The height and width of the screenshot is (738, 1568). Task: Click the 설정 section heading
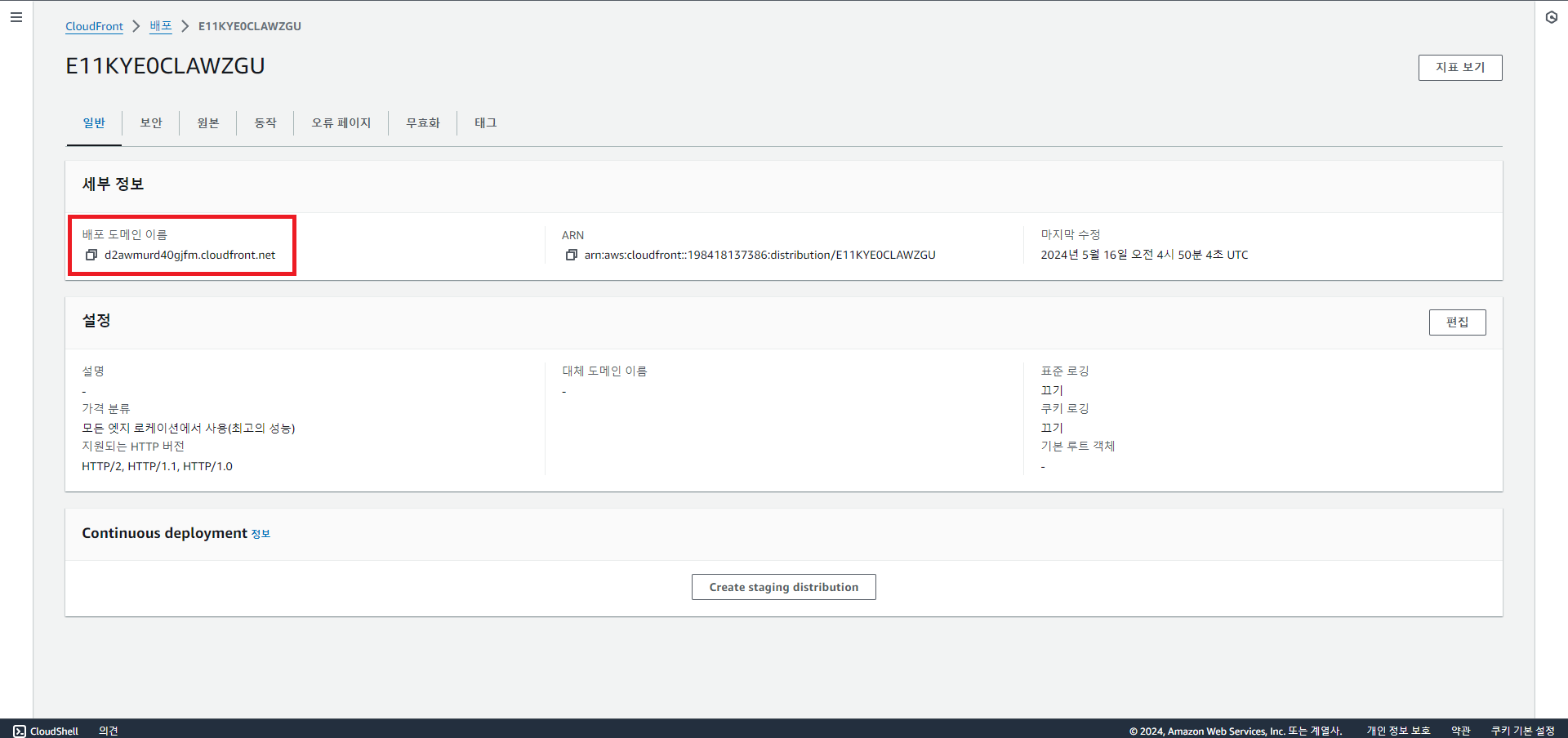click(96, 321)
